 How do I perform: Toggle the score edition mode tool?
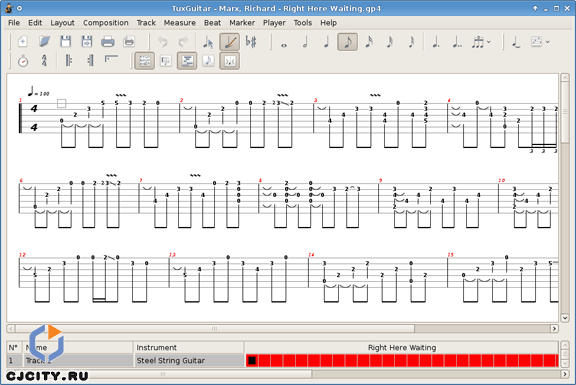tap(230, 42)
